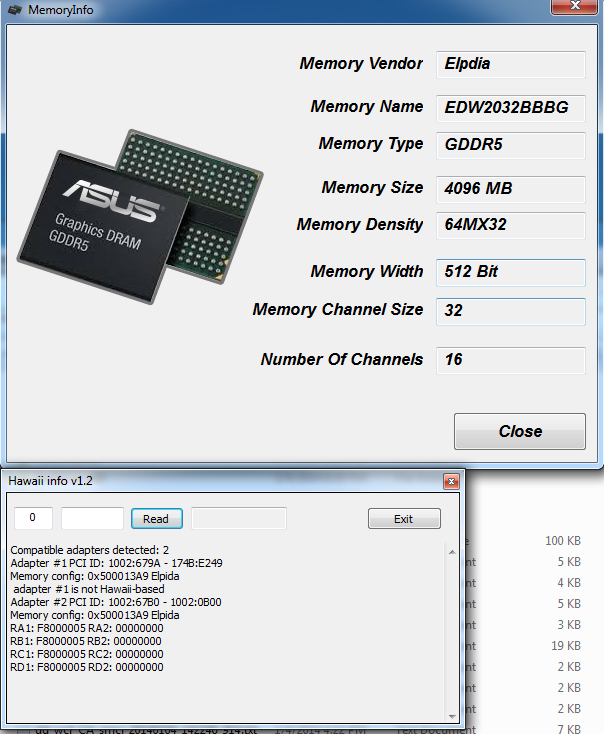
Task: Close the Hawaii info v1.2 window
Action: point(451,481)
